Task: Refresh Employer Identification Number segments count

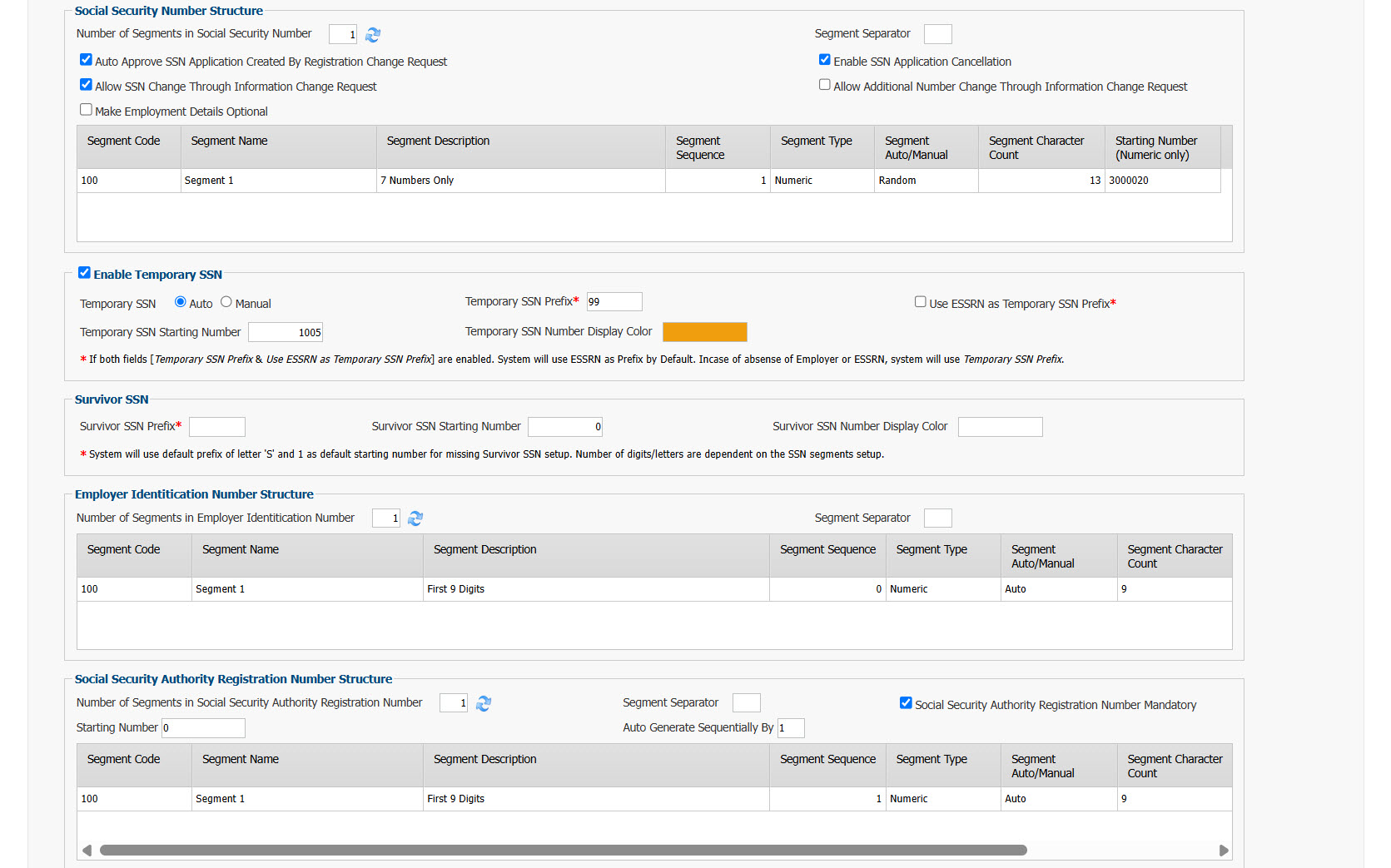Action: pos(415,518)
